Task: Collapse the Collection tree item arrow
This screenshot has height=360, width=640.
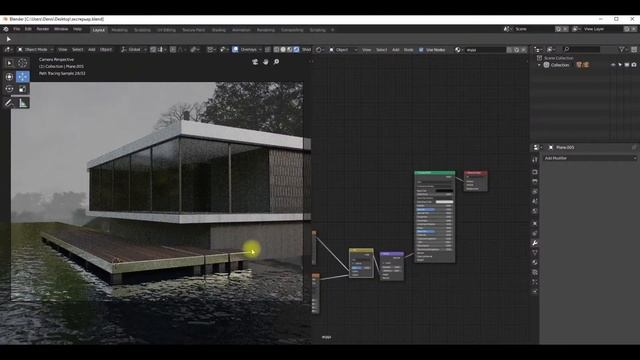Action: click(x=539, y=65)
